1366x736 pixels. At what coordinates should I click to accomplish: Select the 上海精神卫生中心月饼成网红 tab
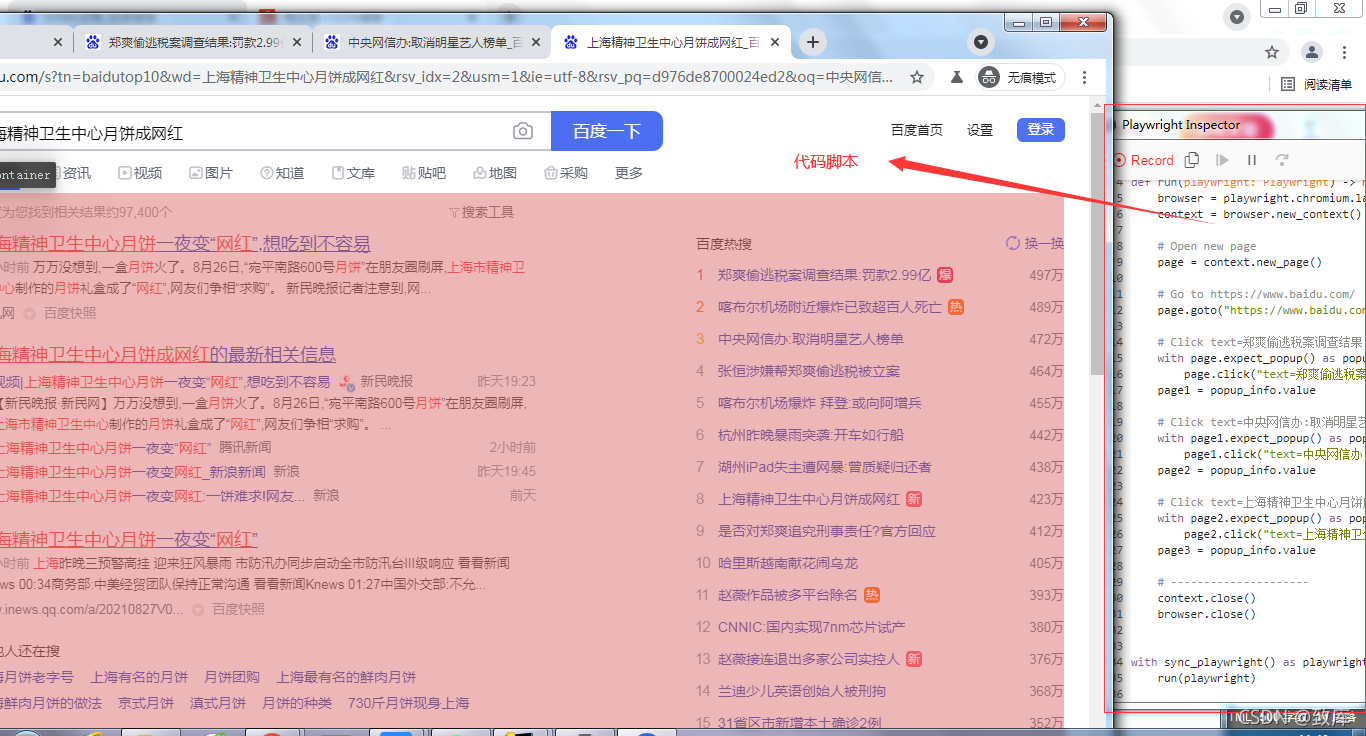pyautogui.click(x=672, y=42)
